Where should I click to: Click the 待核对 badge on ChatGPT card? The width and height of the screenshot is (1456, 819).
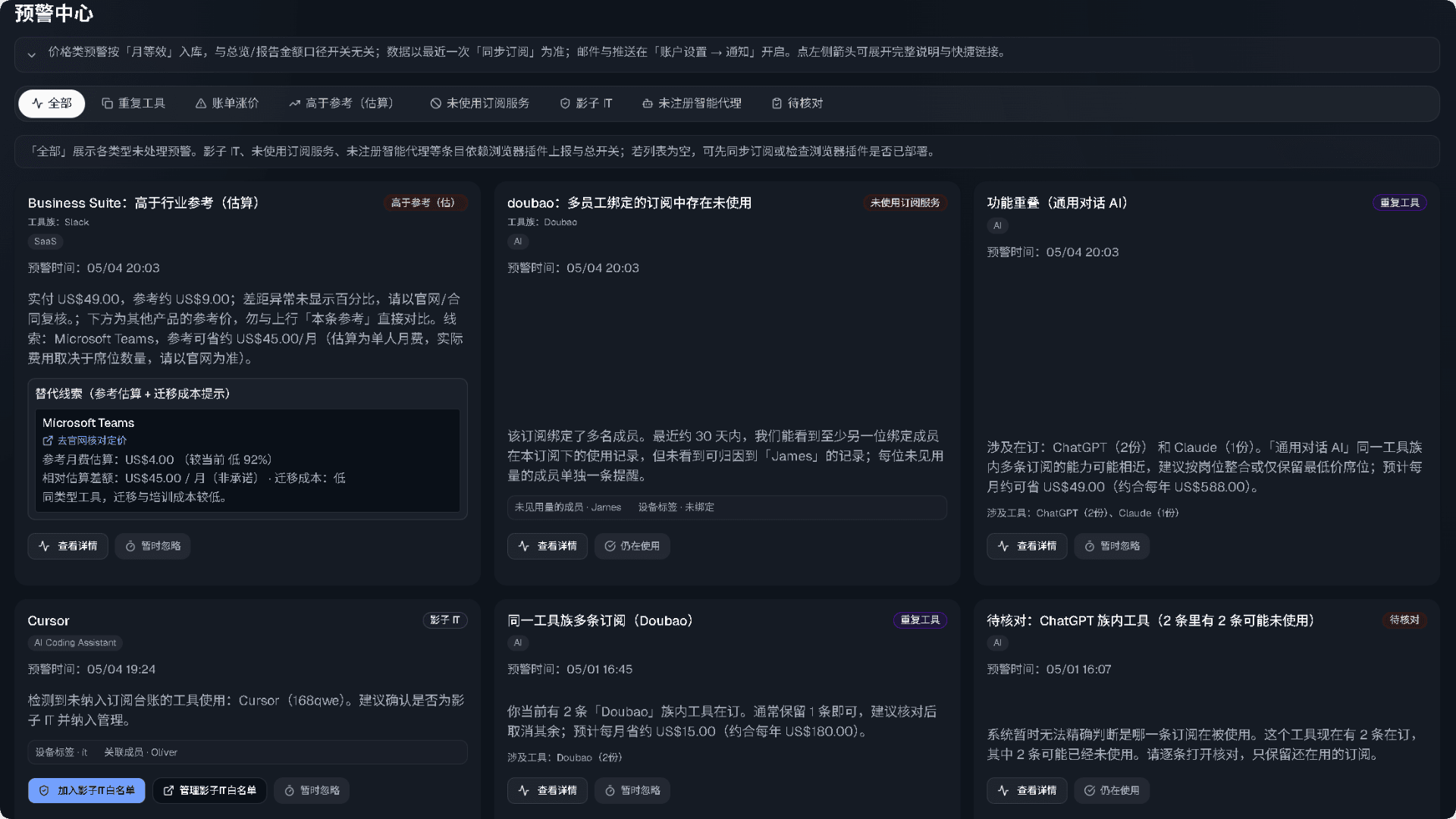pos(1404,620)
